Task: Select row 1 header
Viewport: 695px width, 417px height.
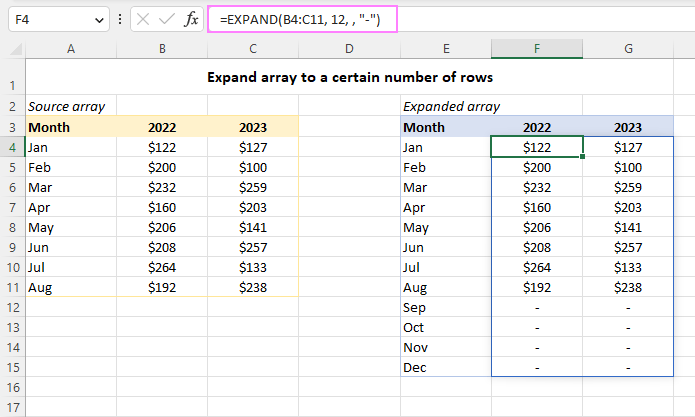Action: coord(12,77)
